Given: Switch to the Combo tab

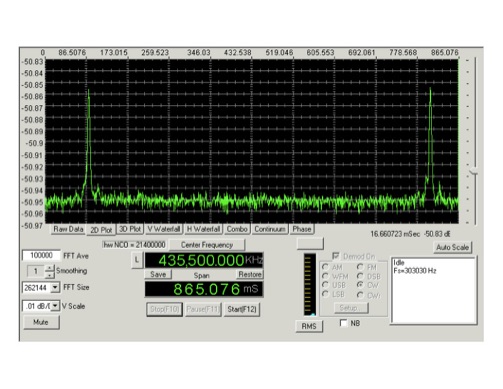Looking at the screenshot, I should click(x=237, y=229).
